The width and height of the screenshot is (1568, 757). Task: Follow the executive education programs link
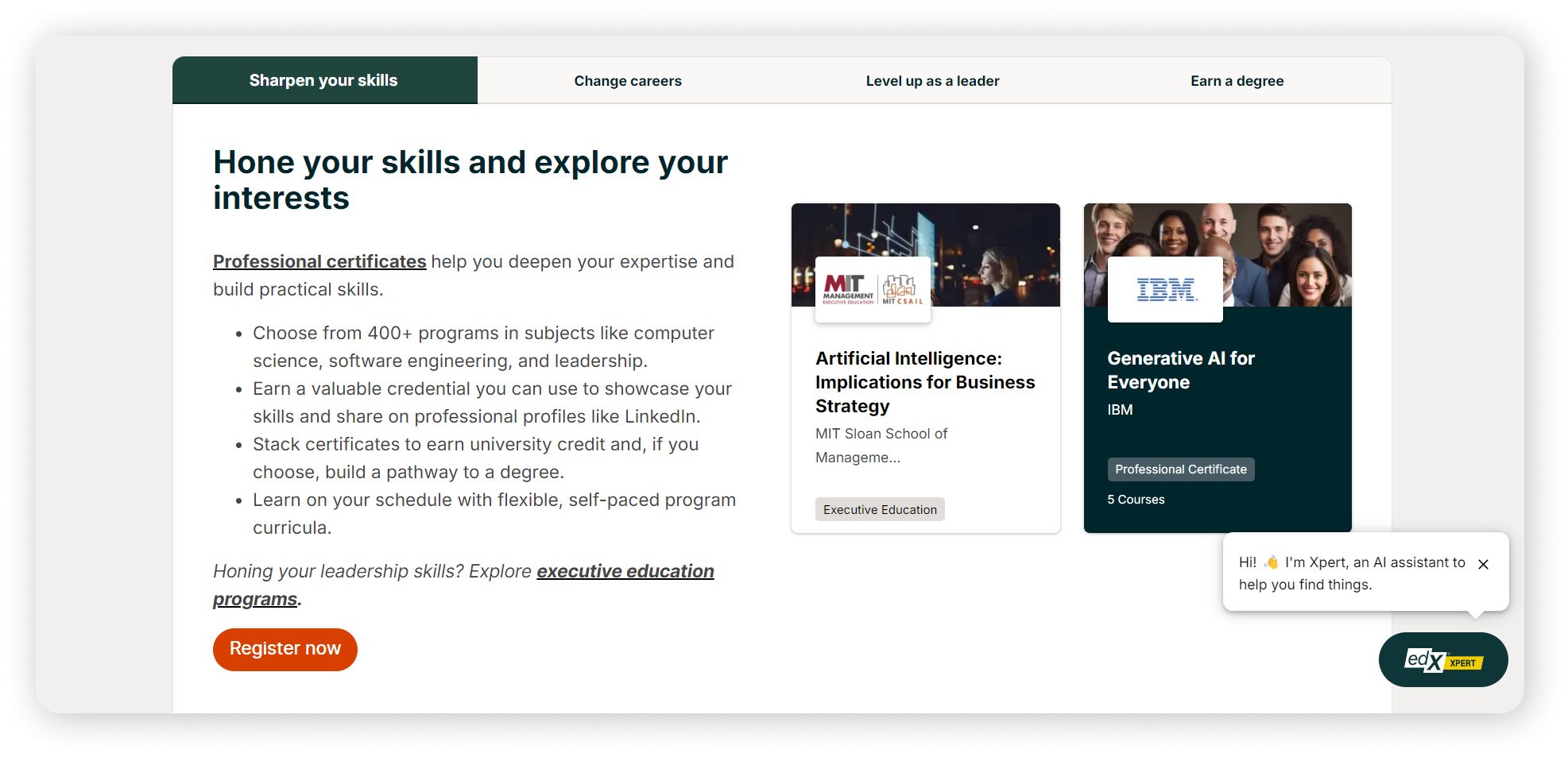(x=625, y=570)
